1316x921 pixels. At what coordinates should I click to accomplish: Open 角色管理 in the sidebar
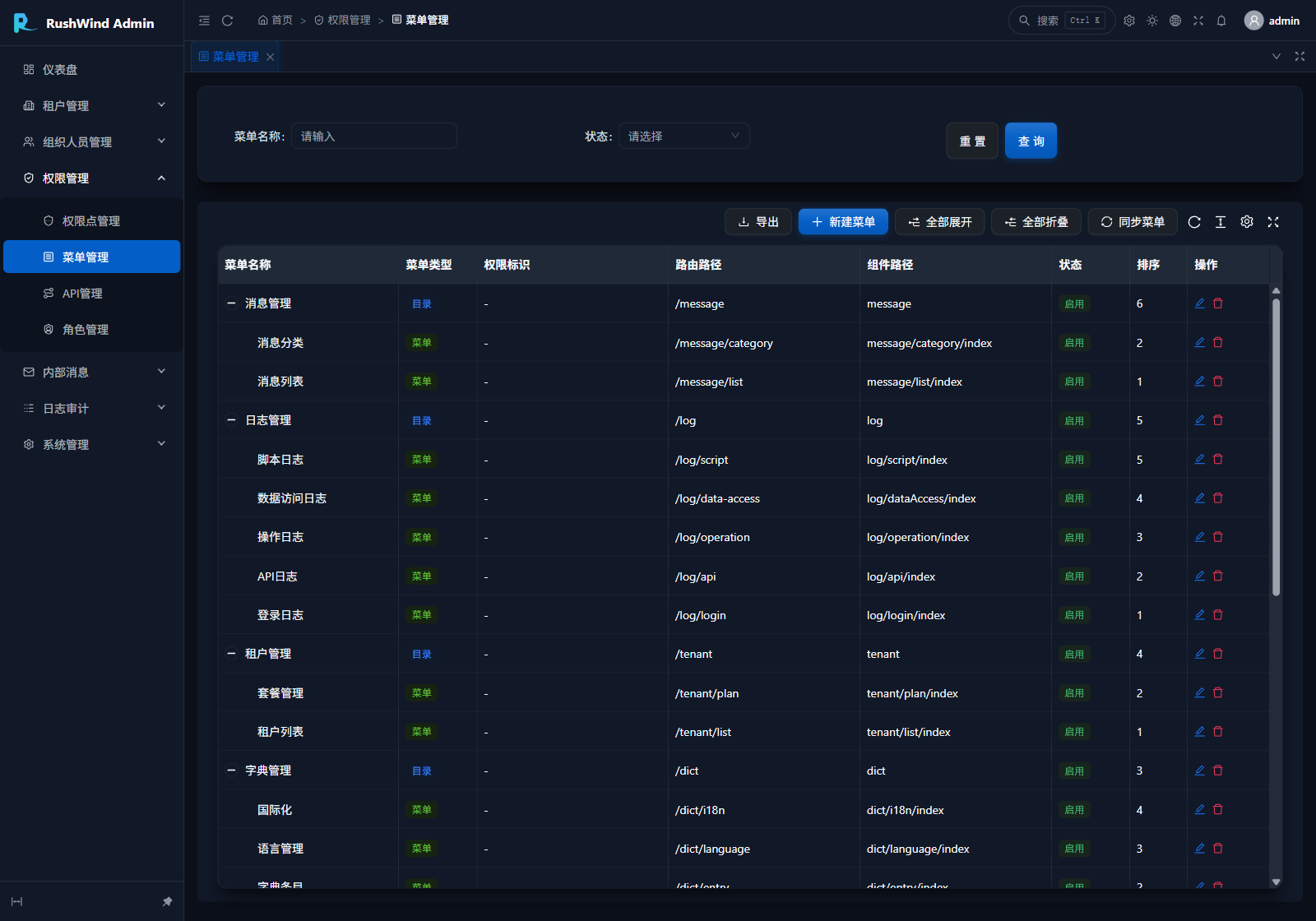coord(92,329)
